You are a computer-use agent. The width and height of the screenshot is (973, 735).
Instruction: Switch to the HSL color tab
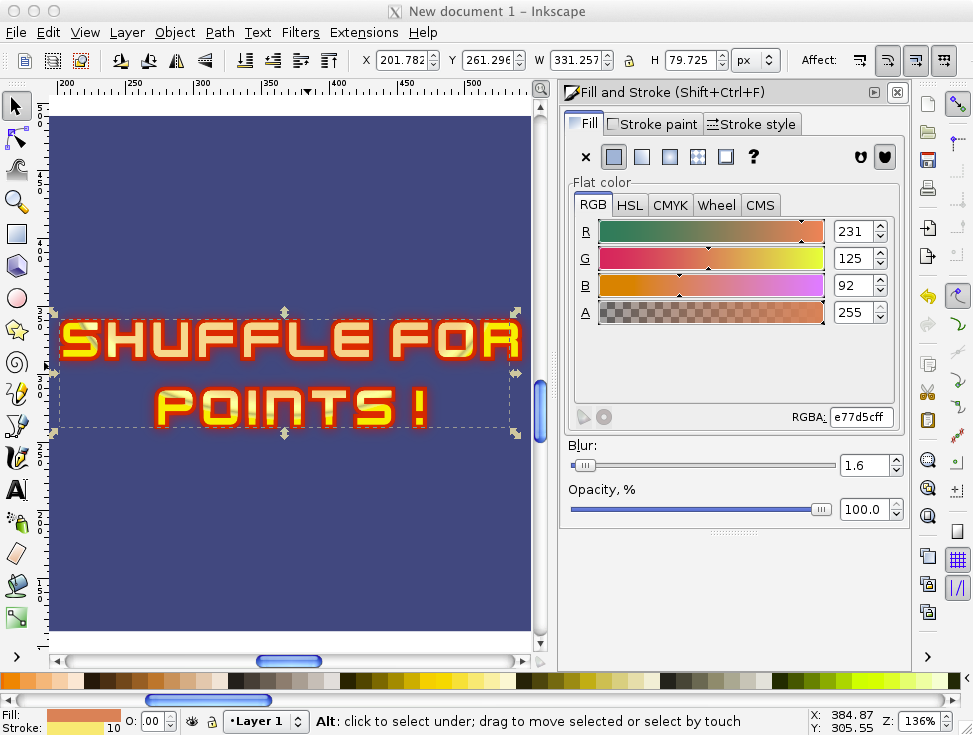[629, 205]
